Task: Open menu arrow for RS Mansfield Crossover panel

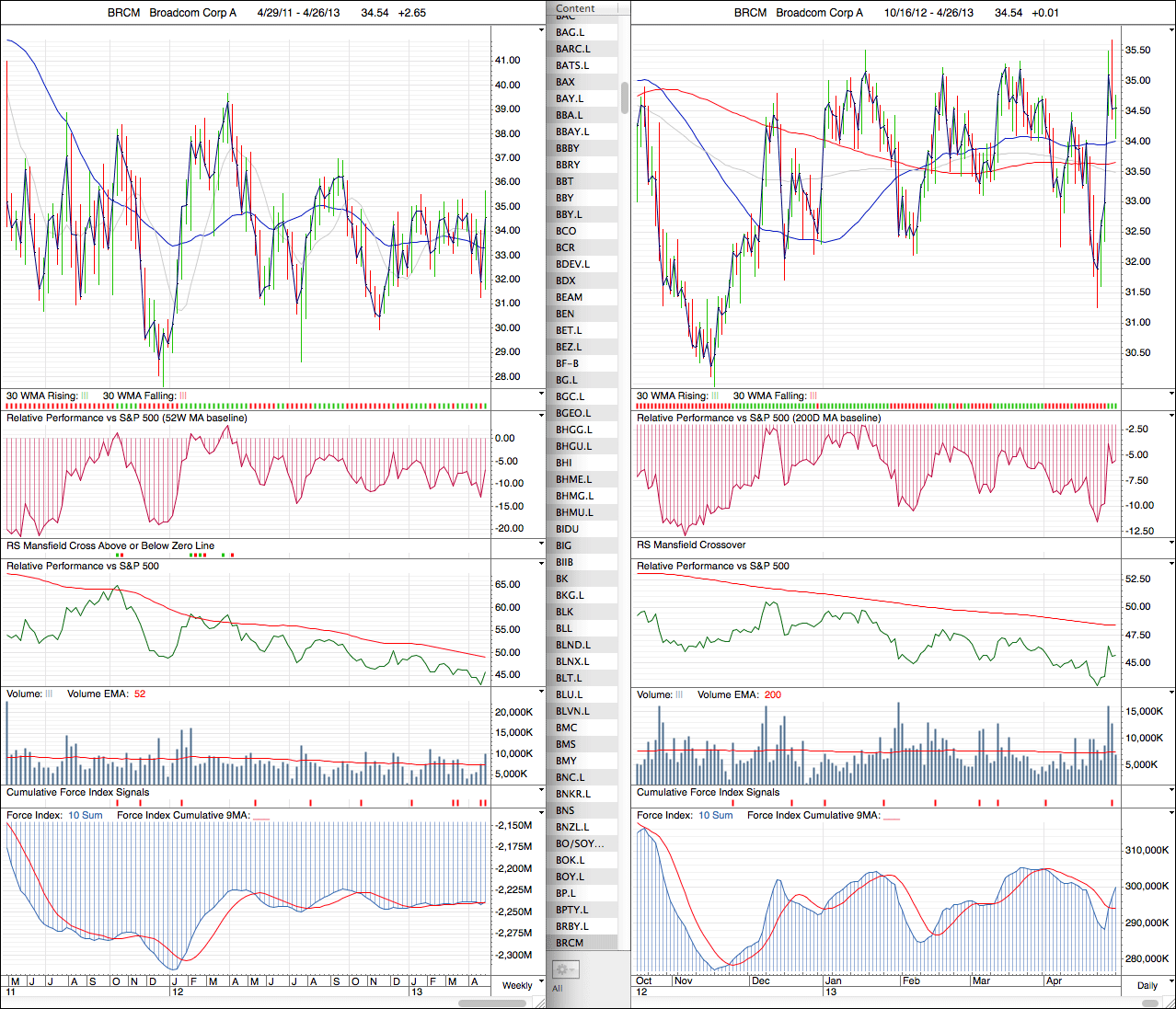Action: (x=1171, y=545)
